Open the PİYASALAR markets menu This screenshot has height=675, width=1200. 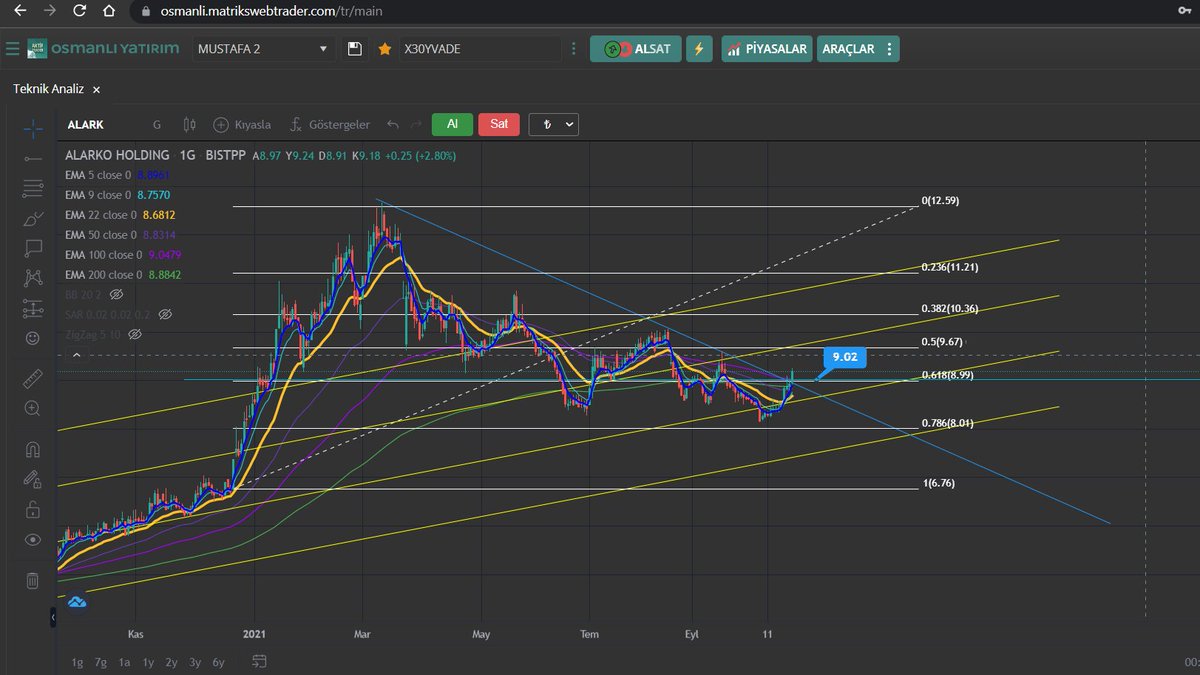click(x=766, y=49)
